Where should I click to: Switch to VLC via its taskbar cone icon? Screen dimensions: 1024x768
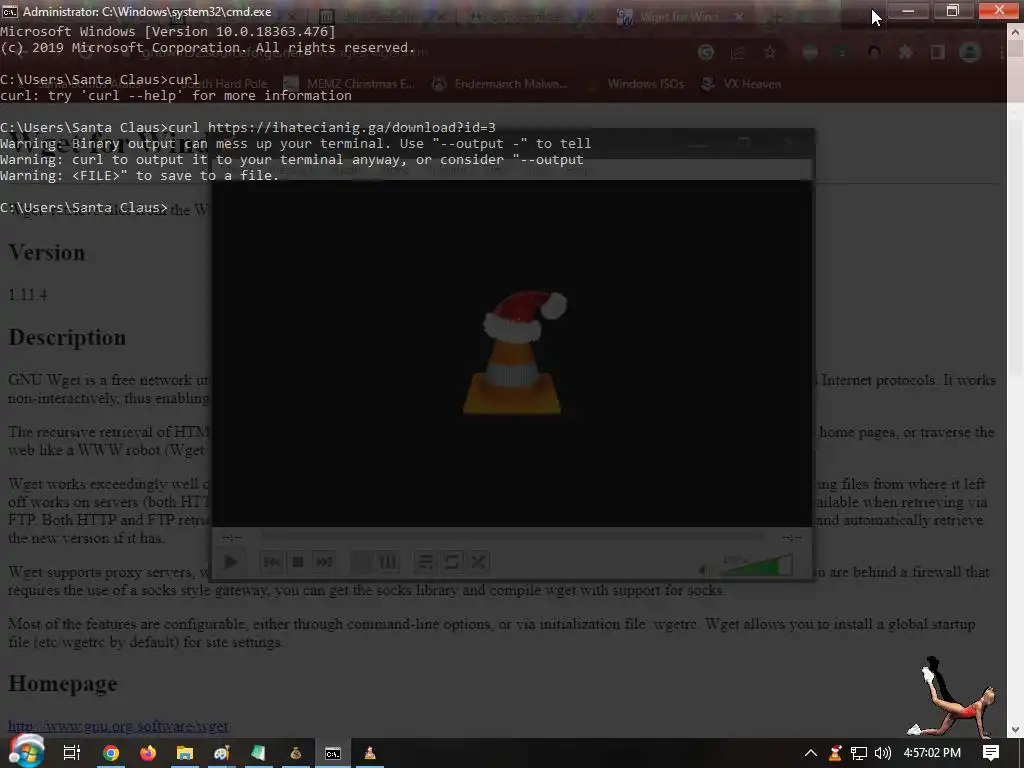point(370,753)
